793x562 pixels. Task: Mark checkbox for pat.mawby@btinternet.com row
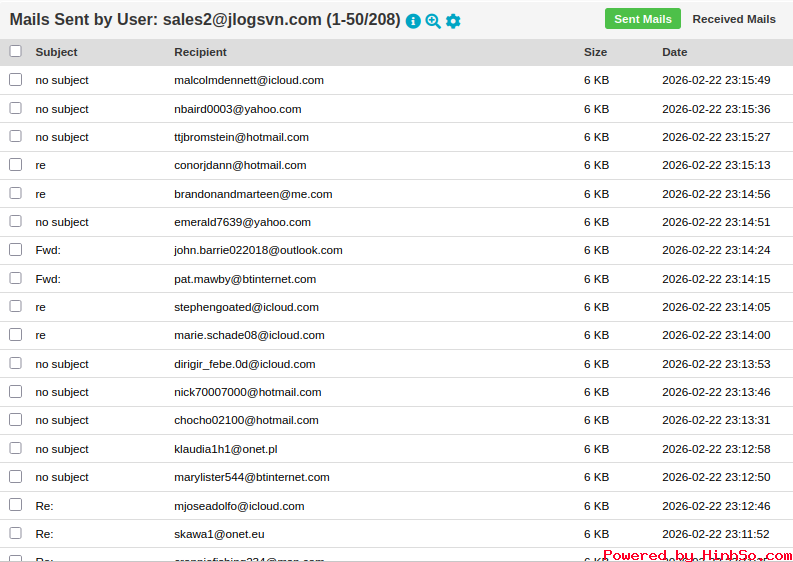[15, 279]
